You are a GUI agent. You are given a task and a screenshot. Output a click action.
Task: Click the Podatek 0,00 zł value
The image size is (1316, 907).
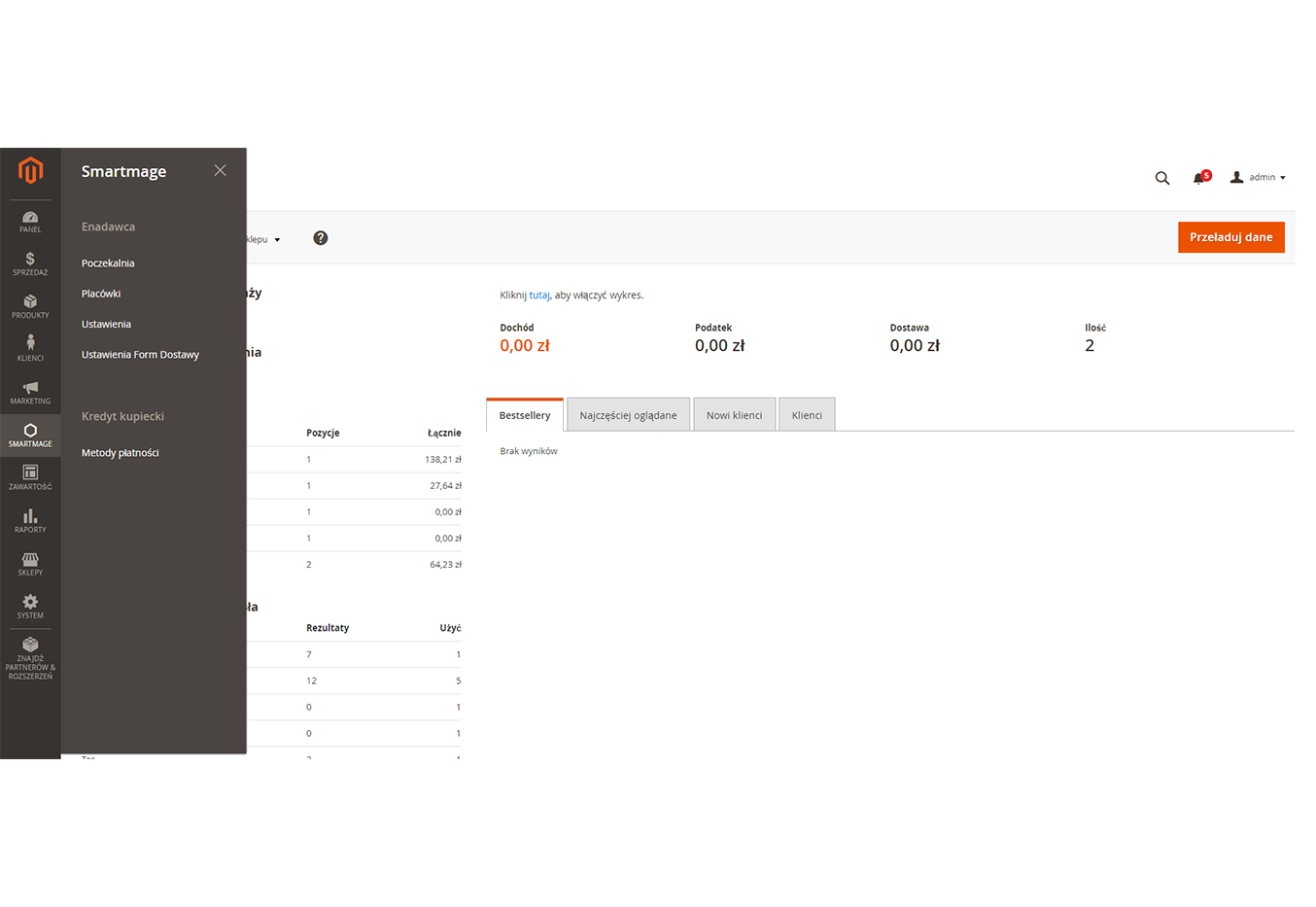click(x=720, y=346)
